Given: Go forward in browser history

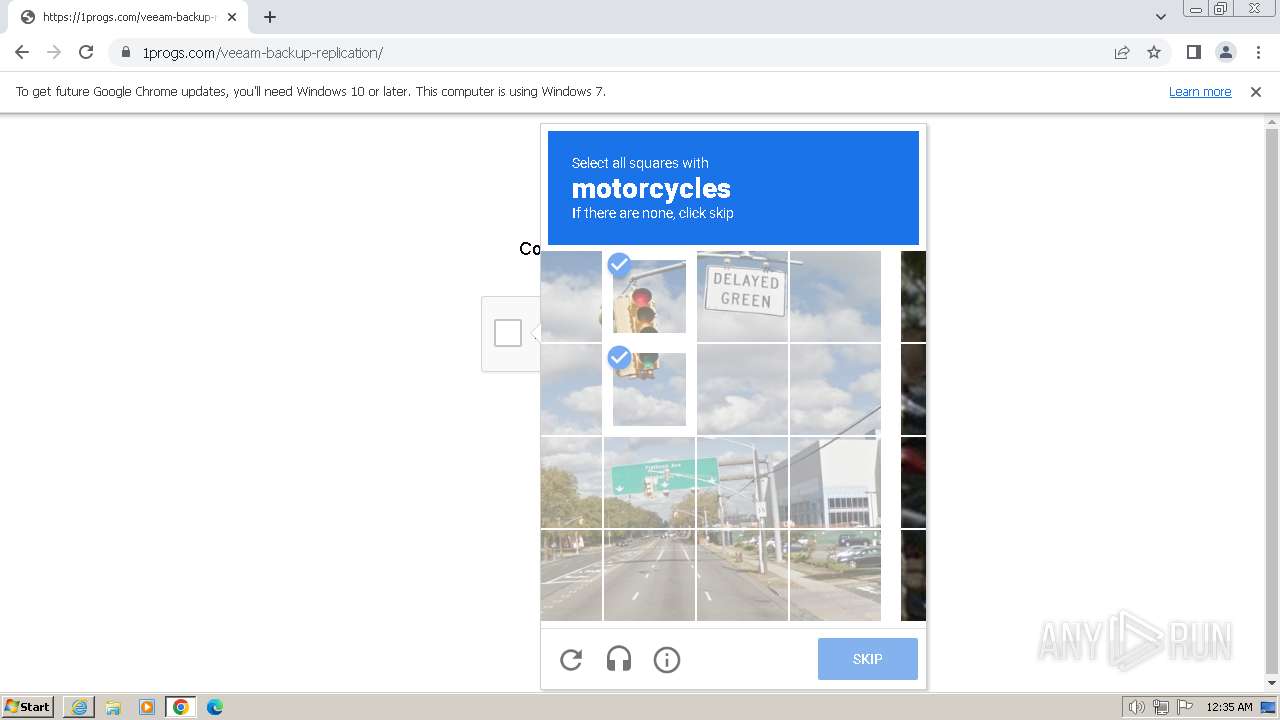Looking at the screenshot, I should point(54,52).
